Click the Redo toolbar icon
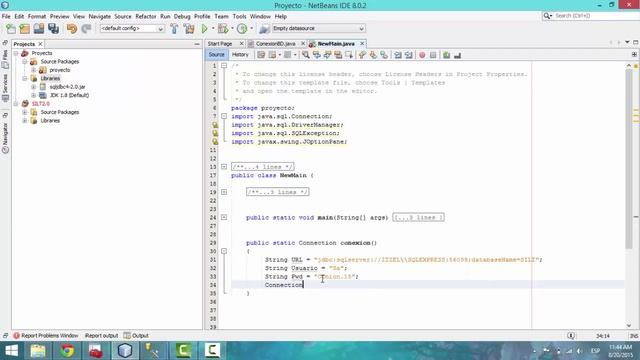Screen dimensions: 640x360 (x=86, y=29)
